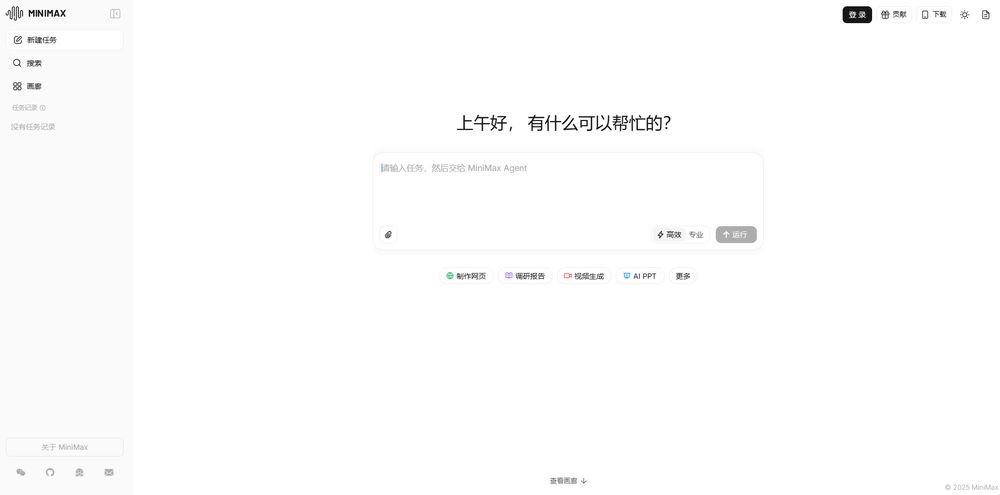Open the document icon at top right
This screenshot has height=495, width=1000.
(985, 15)
